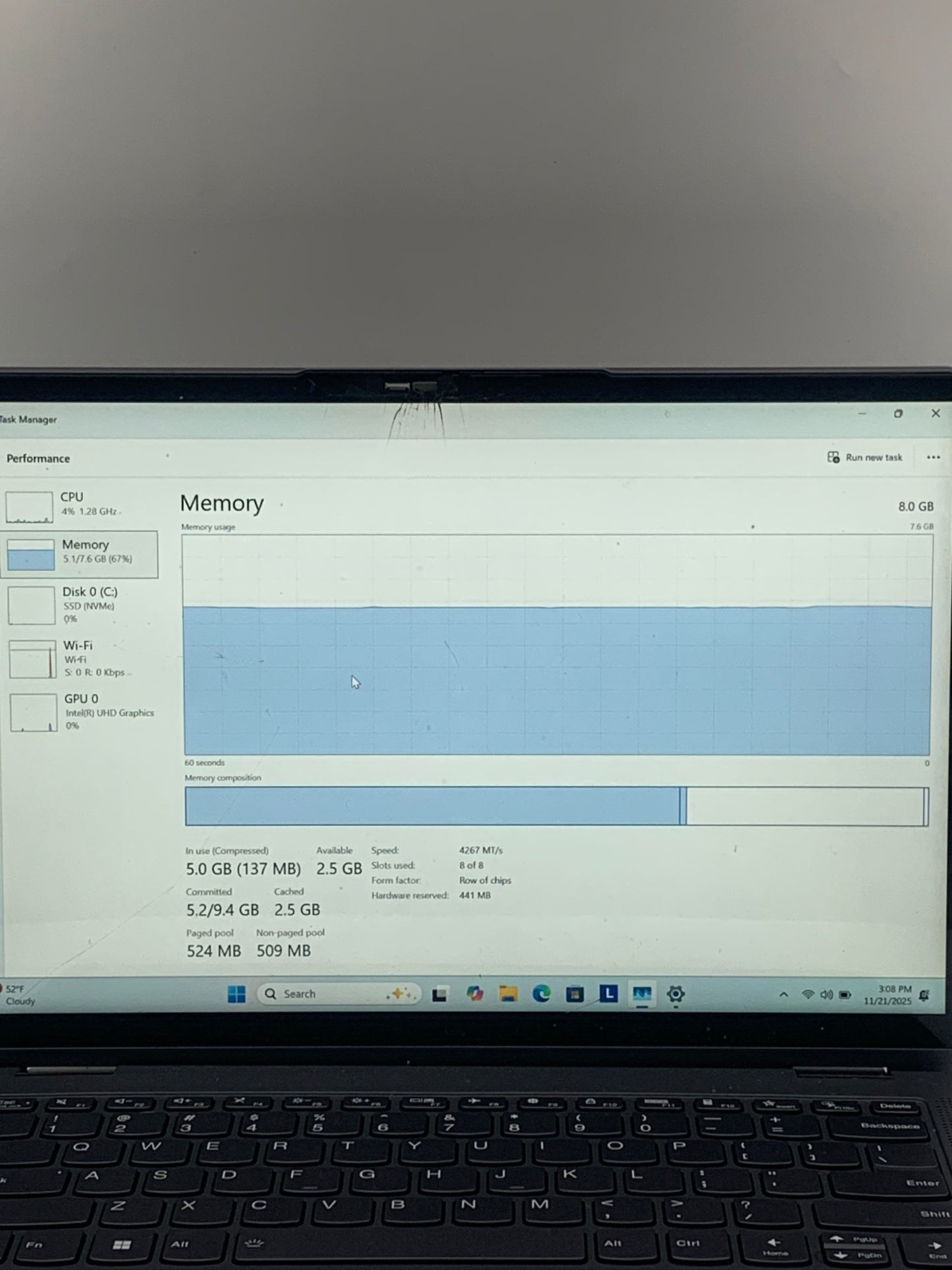952x1270 pixels.
Task: Click Hardware reserved 441 MB value
Action: [x=475, y=896]
